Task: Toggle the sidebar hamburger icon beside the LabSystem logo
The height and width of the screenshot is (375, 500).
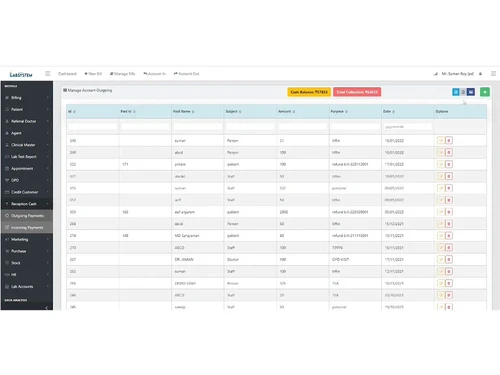Action: coord(48,73)
